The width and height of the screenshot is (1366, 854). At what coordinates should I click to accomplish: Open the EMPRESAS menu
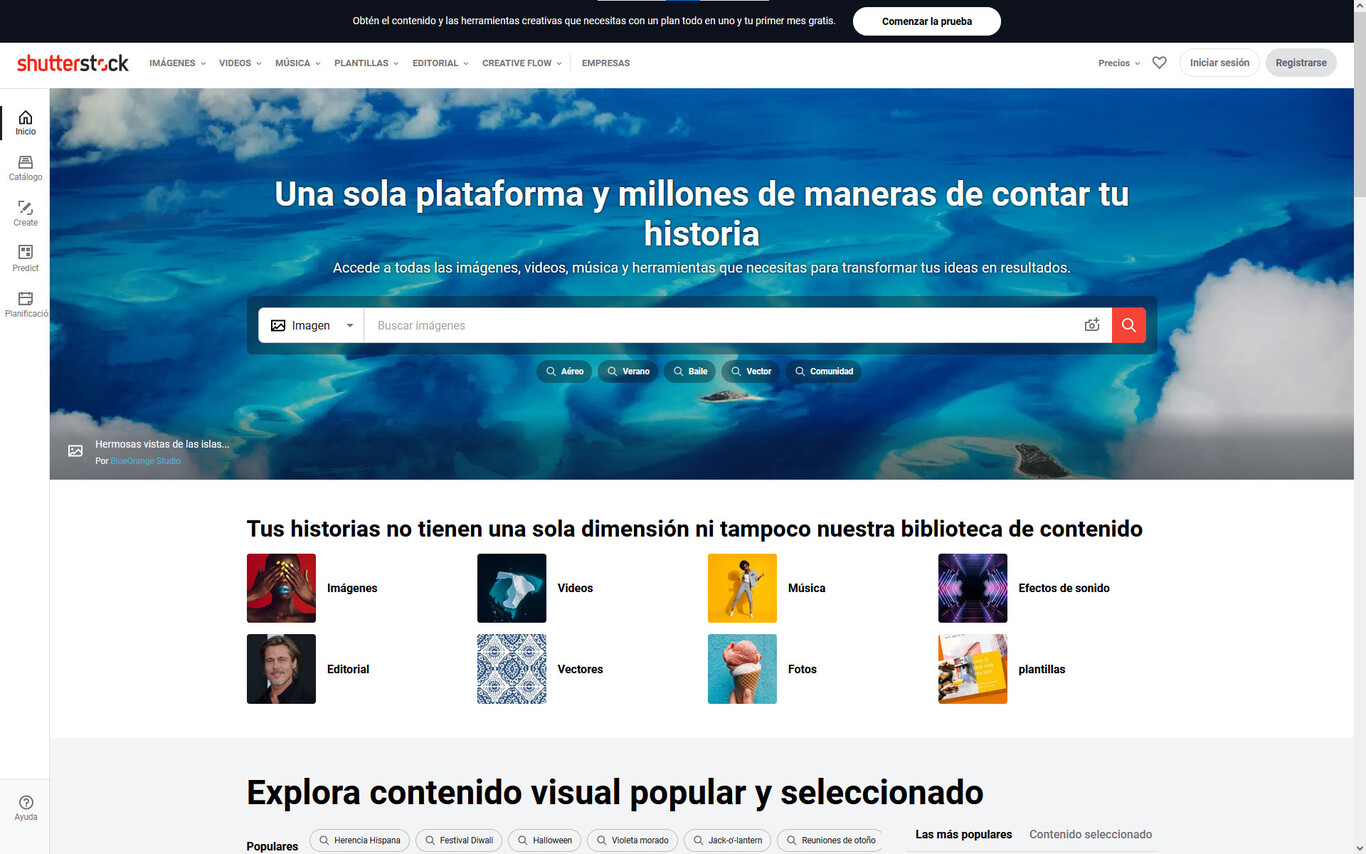point(605,62)
